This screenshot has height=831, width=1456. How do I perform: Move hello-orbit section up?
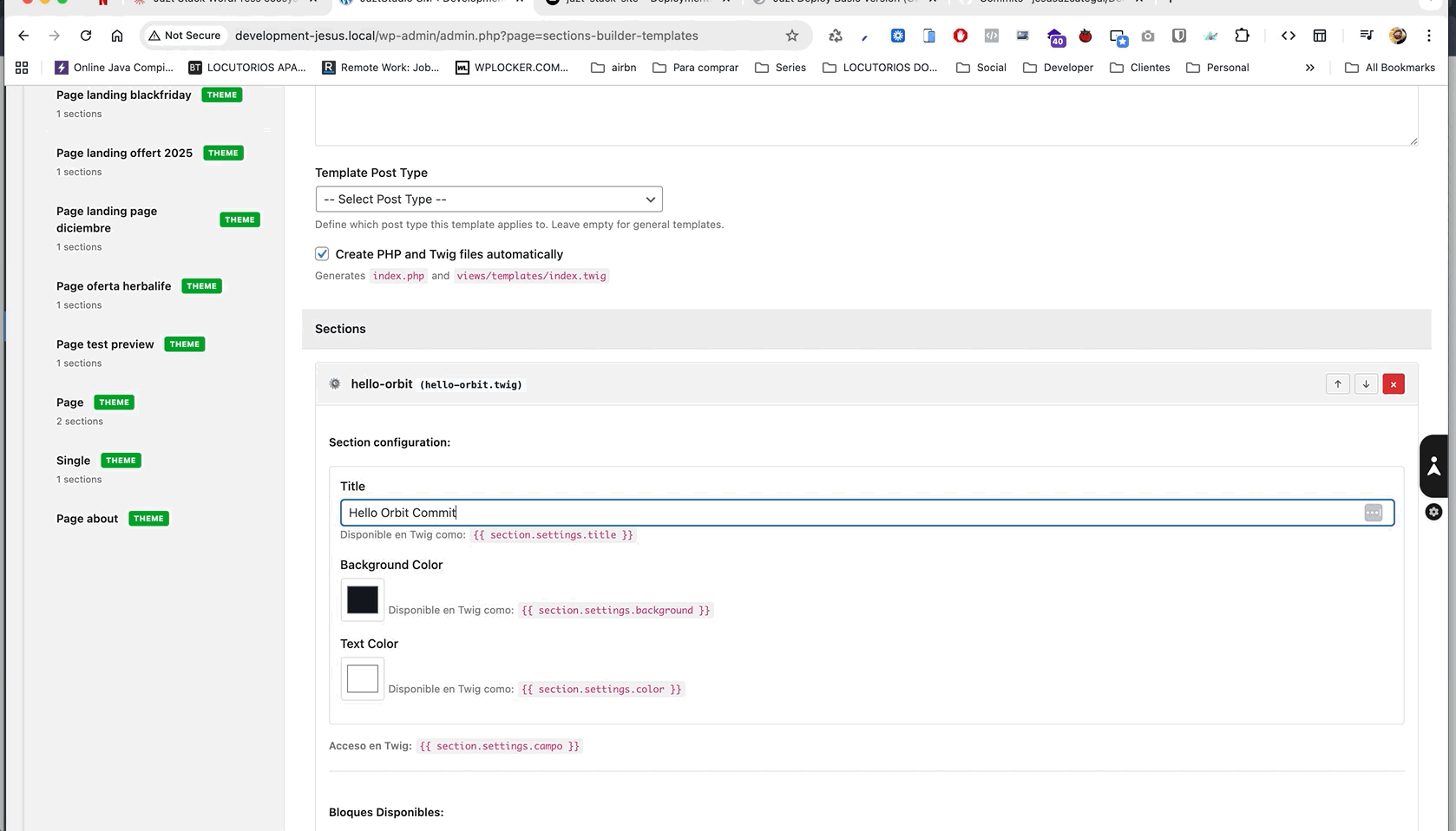point(1338,384)
